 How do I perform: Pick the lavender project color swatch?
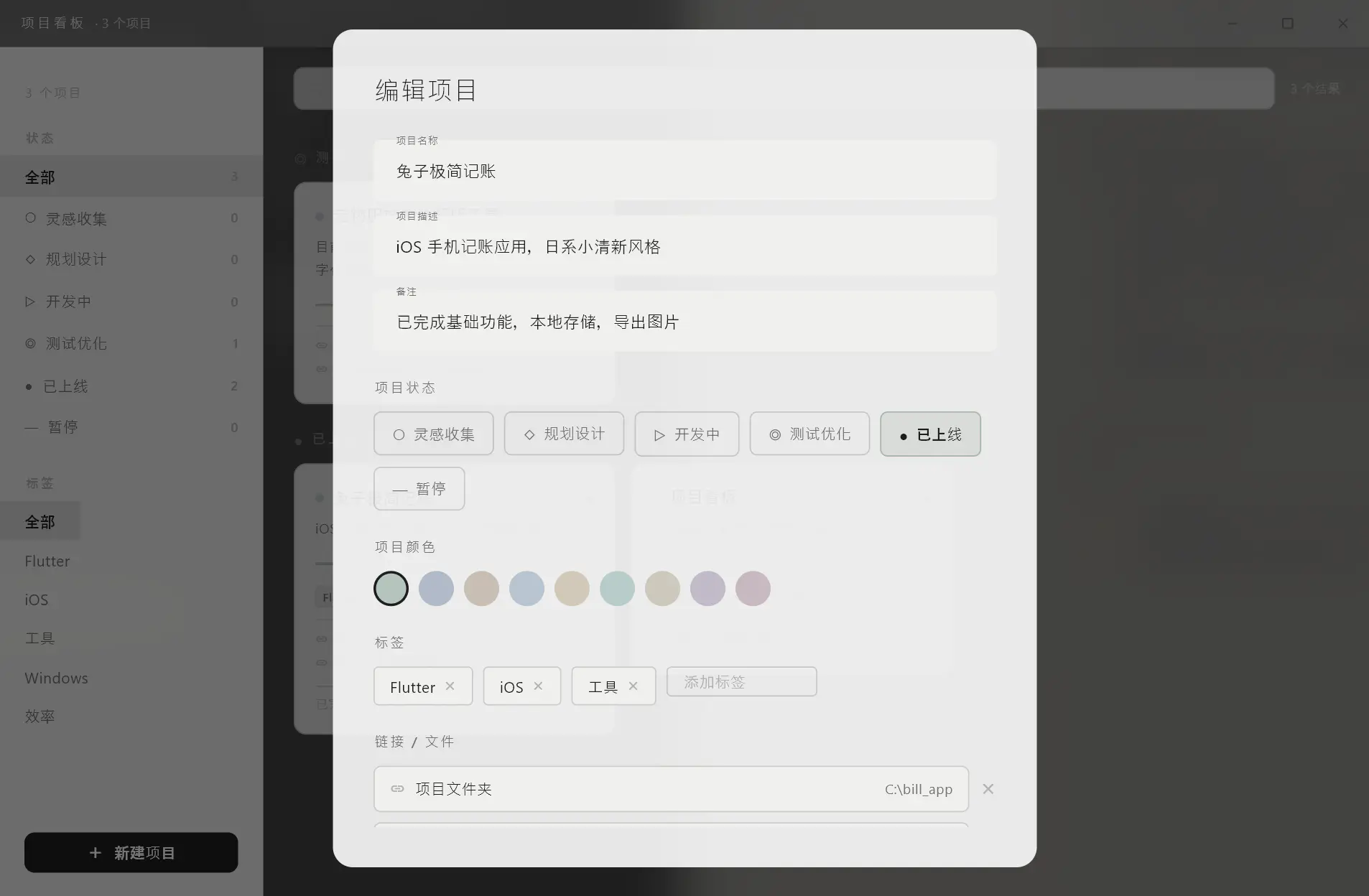click(x=708, y=589)
